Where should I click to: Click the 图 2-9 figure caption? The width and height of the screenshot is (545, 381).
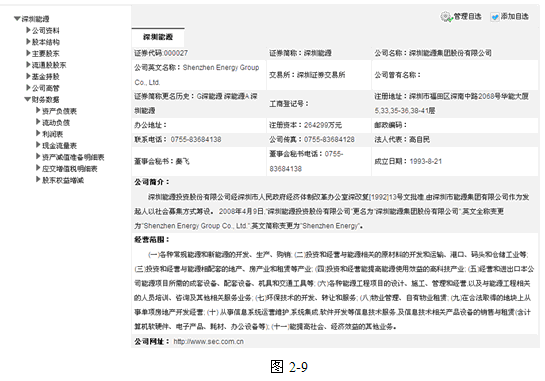coord(289,367)
